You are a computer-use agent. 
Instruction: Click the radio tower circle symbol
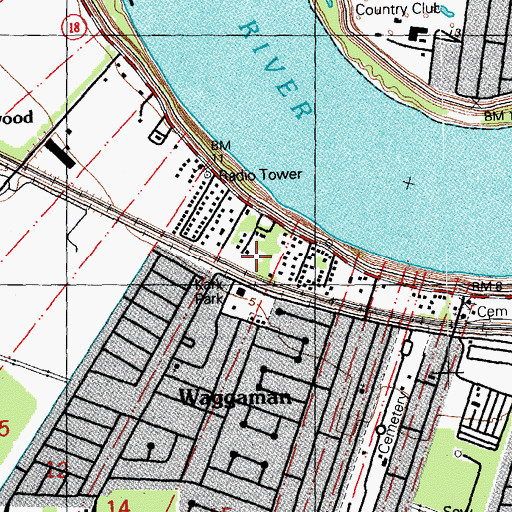point(207,174)
